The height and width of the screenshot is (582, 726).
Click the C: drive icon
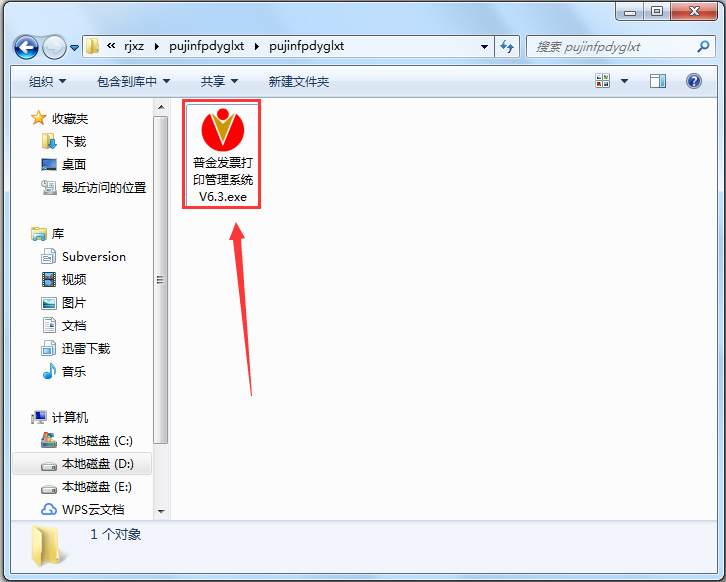click(x=49, y=440)
